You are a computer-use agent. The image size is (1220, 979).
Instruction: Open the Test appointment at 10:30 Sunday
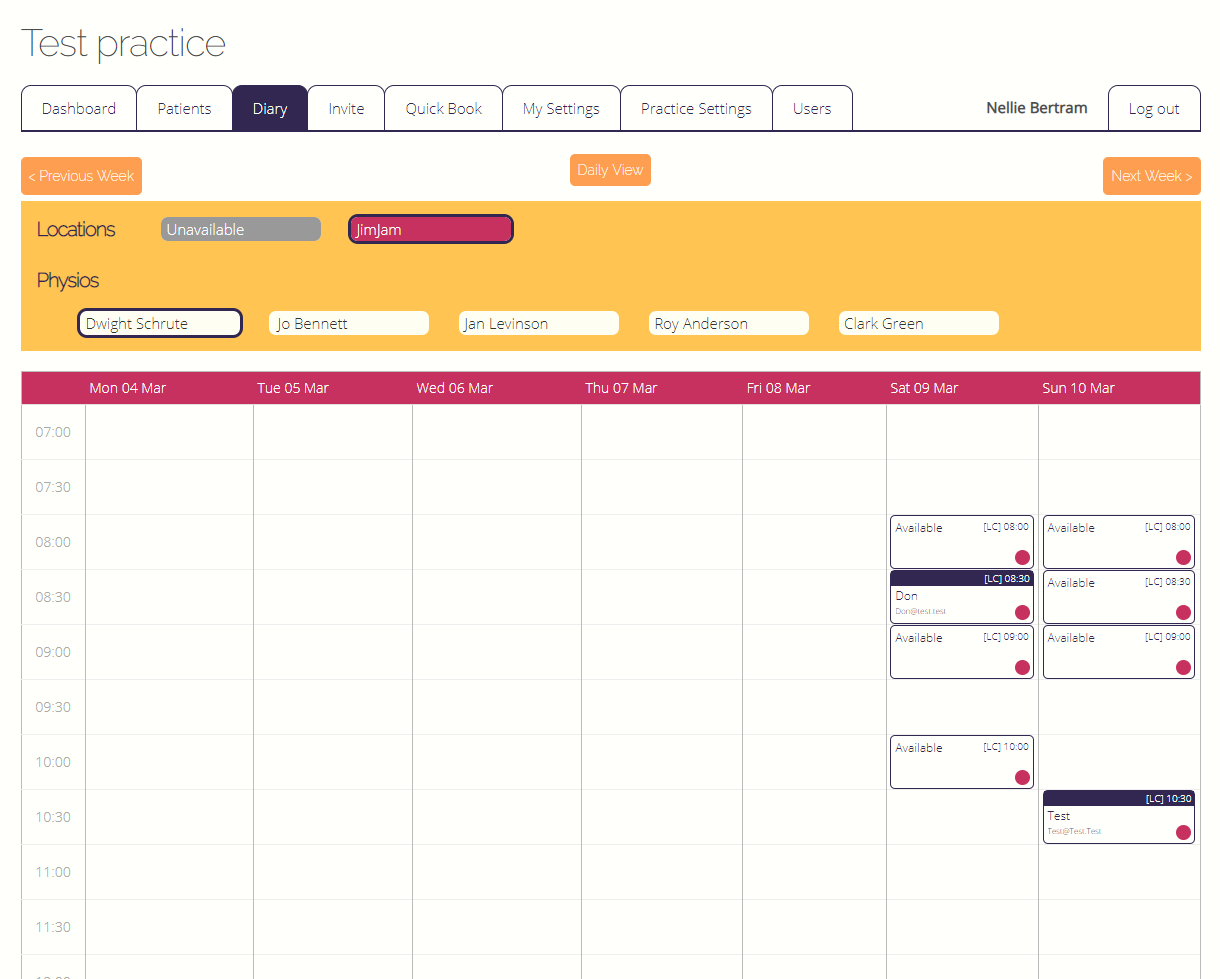click(1119, 817)
